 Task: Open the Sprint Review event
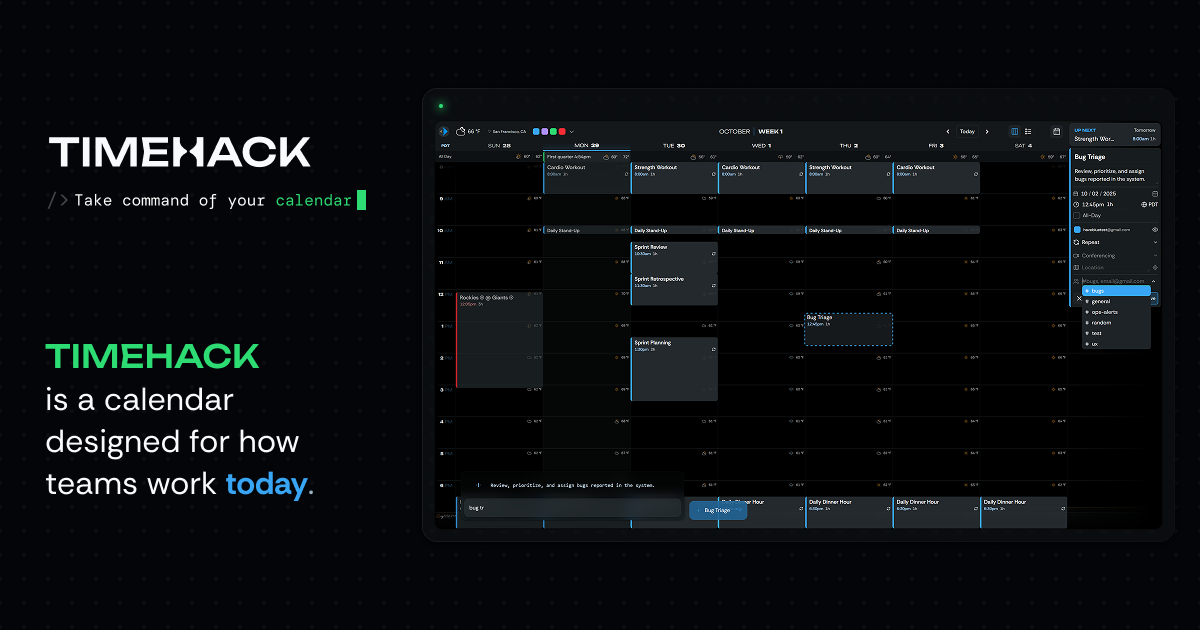[x=674, y=257]
